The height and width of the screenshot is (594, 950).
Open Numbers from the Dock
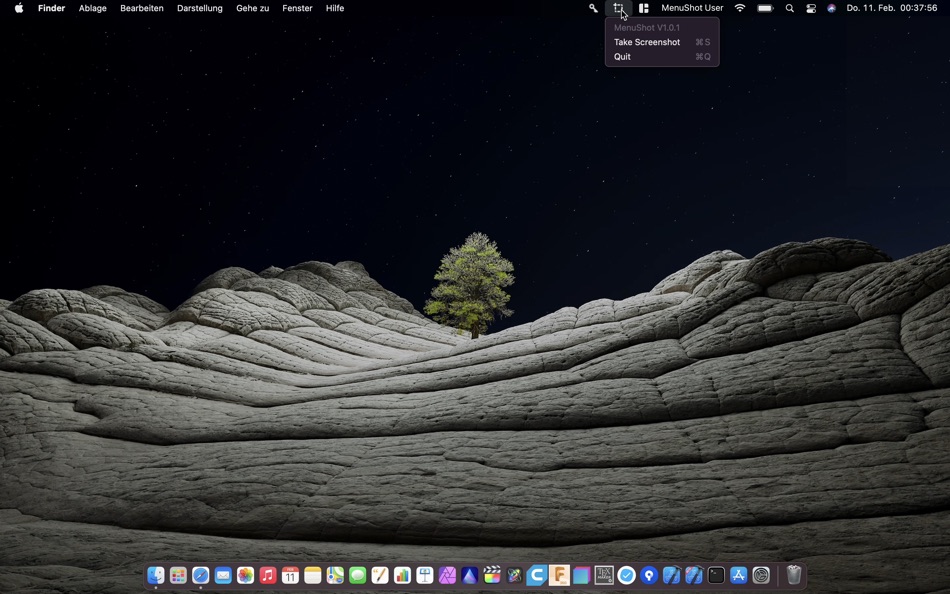[402, 575]
